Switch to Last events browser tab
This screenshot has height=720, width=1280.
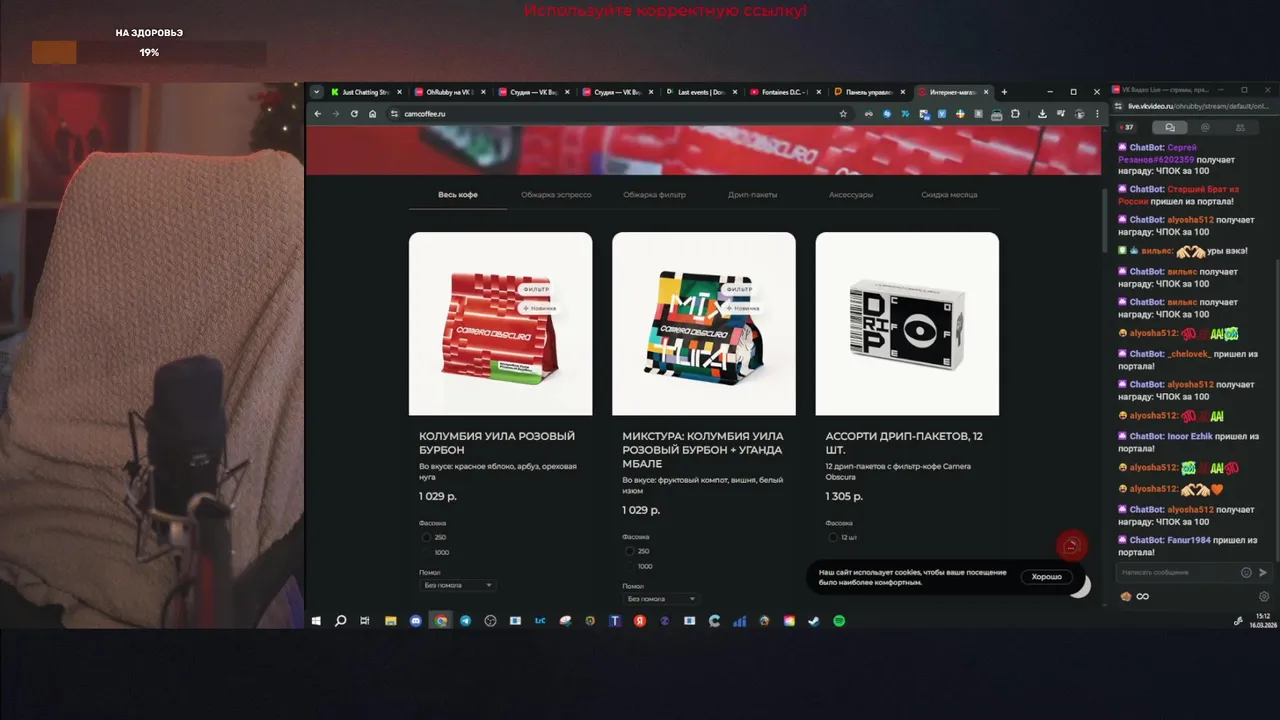click(702, 92)
